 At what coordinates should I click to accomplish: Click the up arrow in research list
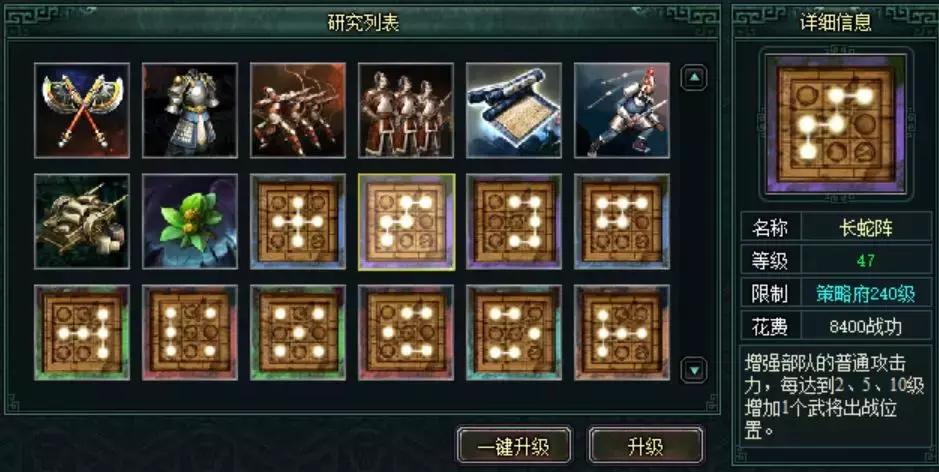tap(694, 77)
